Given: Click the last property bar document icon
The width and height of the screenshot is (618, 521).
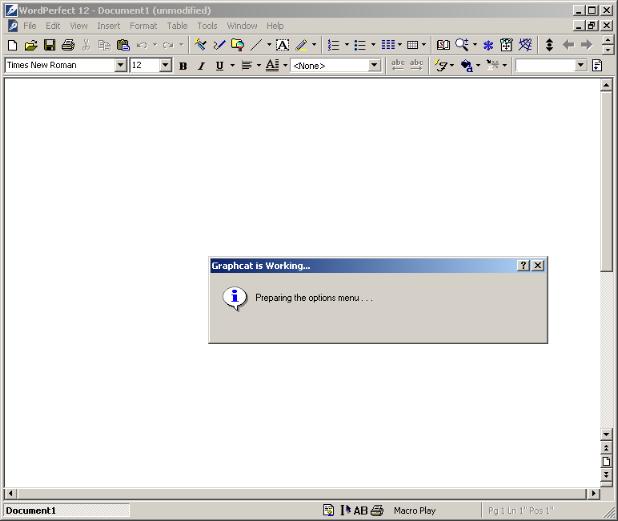Looking at the screenshot, I should click(x=597, y=65).
